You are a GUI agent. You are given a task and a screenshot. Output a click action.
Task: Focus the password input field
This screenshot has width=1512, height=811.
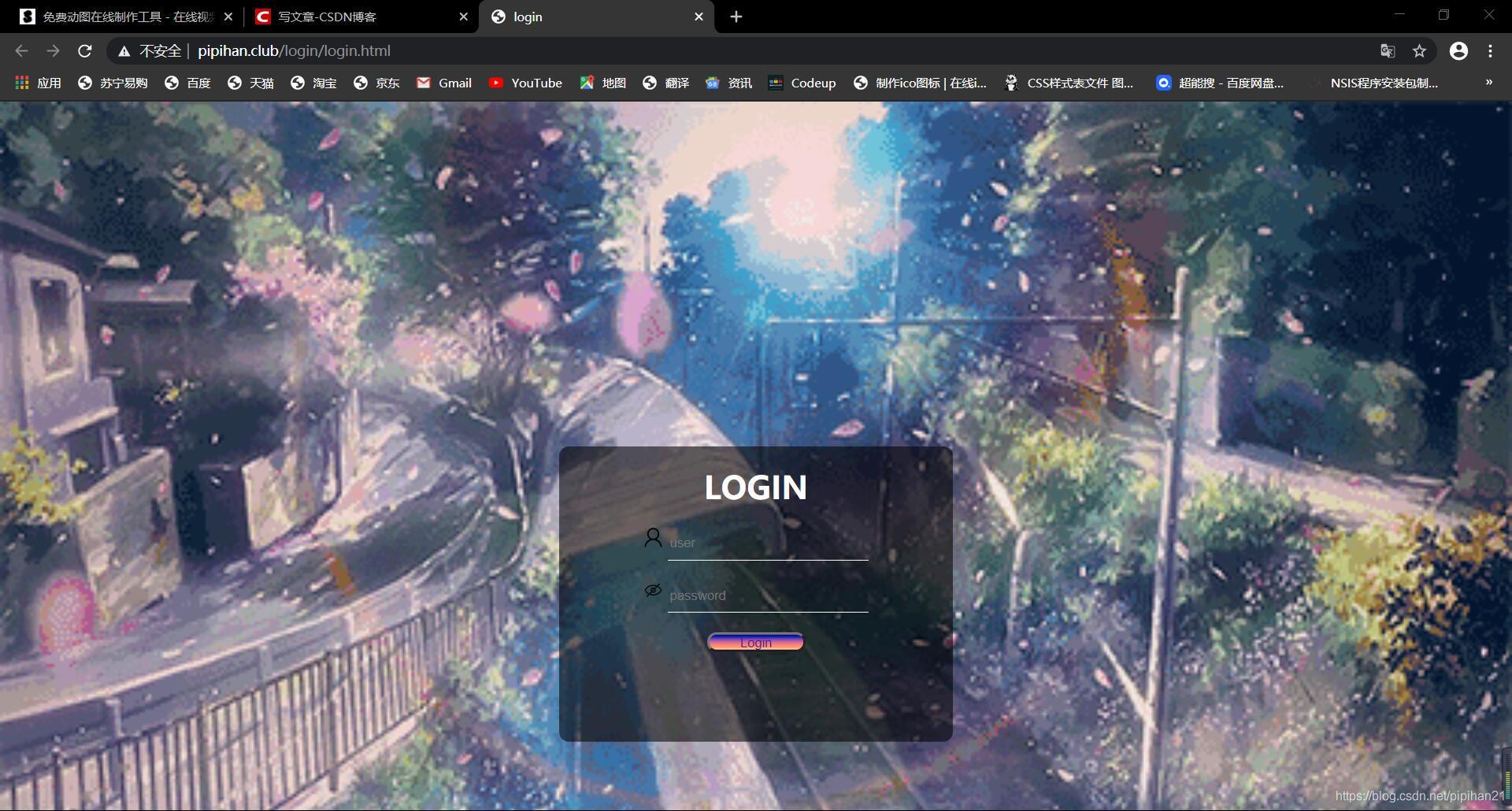768,595
